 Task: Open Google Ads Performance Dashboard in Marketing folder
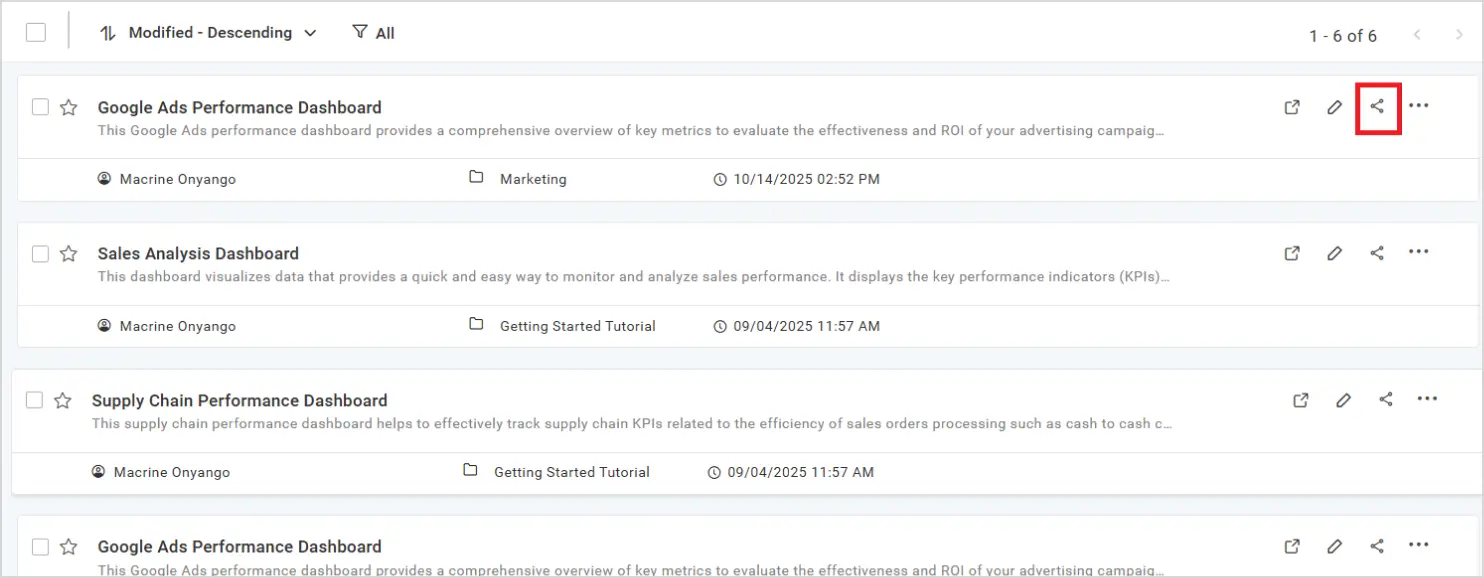coord(239,107)
